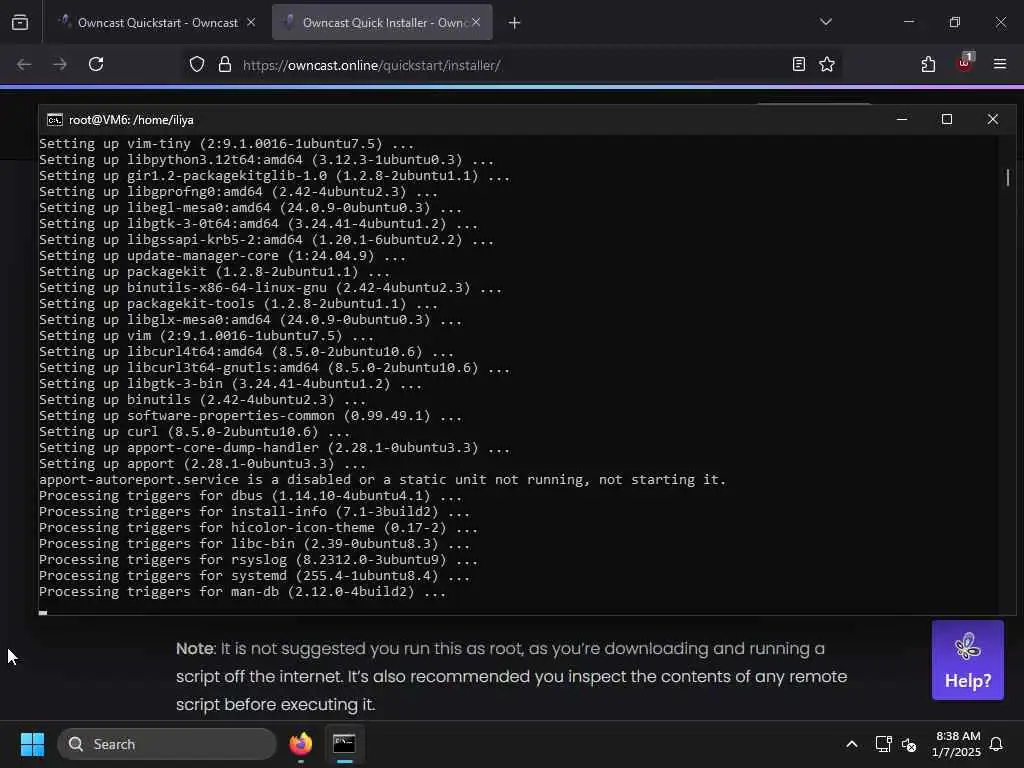The width and height of the screenshot is (1024, 768).
Task: Maximize the root@VM6 terminal window
Action: pyautogui.click(x=947, y=120)
